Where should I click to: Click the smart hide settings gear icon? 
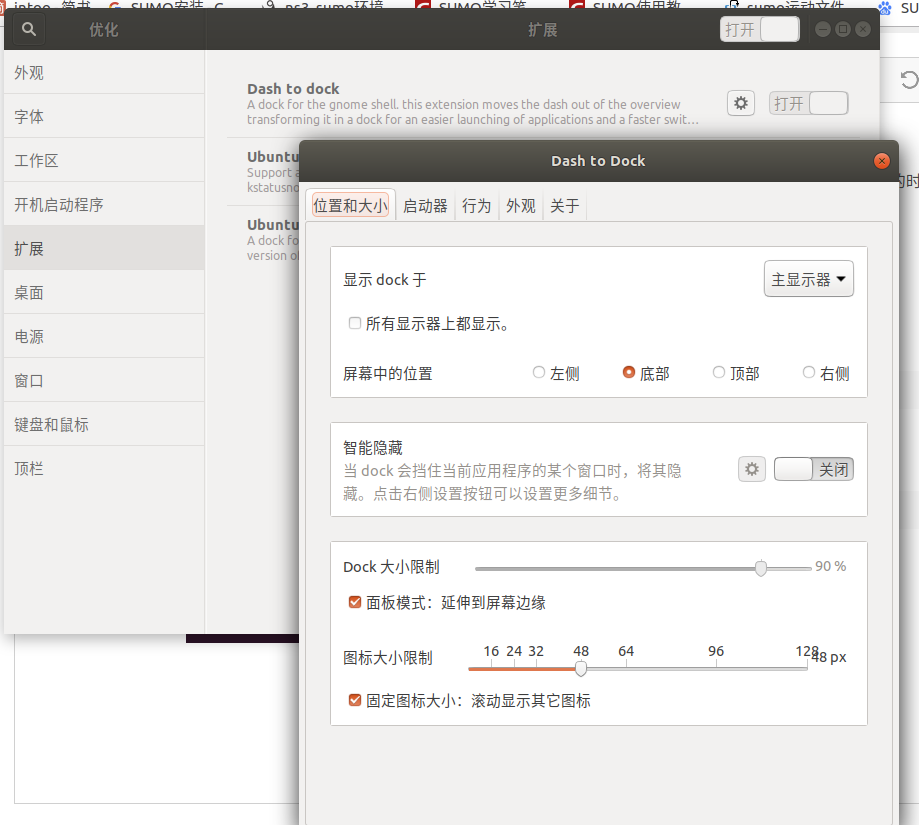[x=751, y=468]
